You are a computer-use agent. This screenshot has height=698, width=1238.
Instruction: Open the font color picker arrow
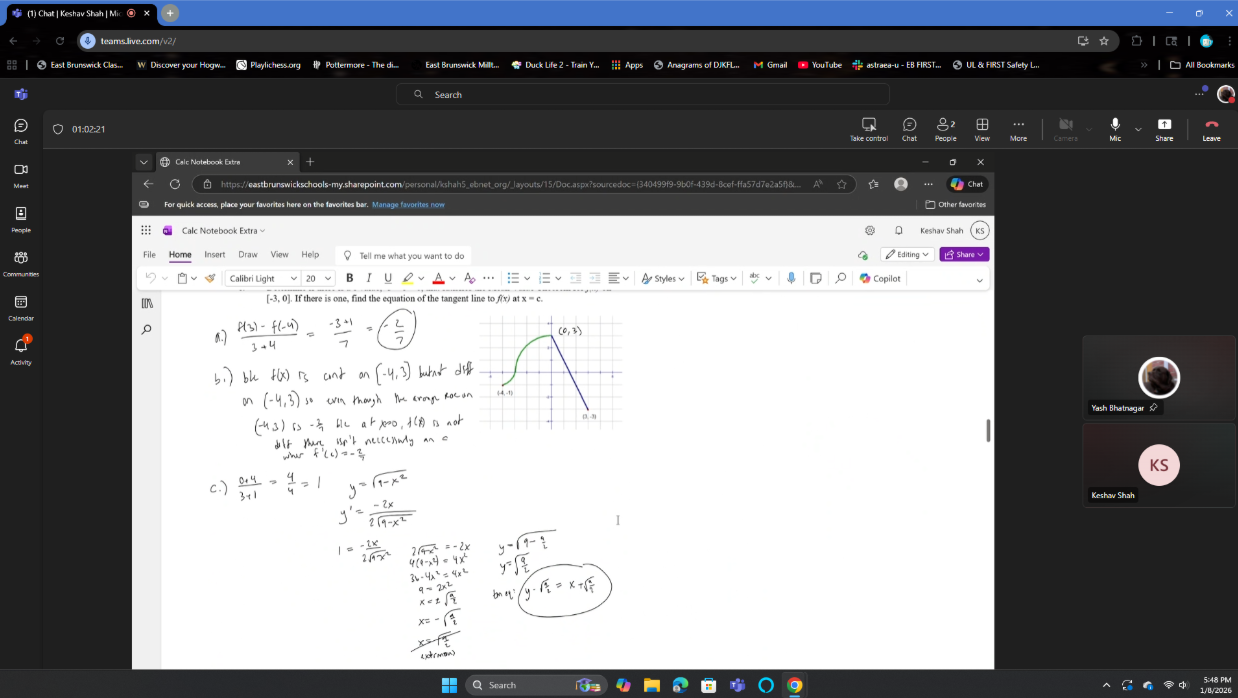(x=452, y=278)
